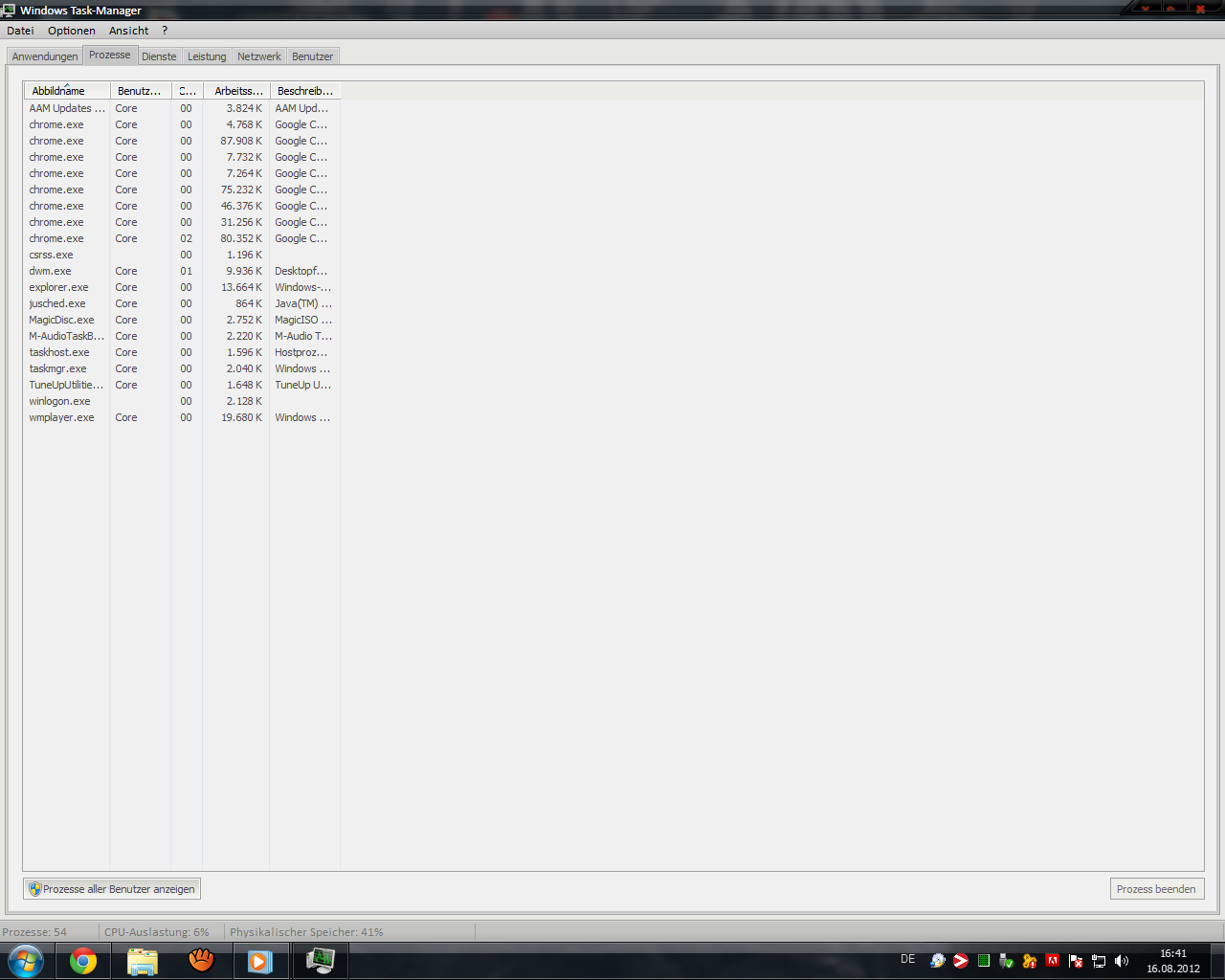Screen dimensions: 1225x980
Task: Click the Desktopf... description cell
Action: pos(301,271)
